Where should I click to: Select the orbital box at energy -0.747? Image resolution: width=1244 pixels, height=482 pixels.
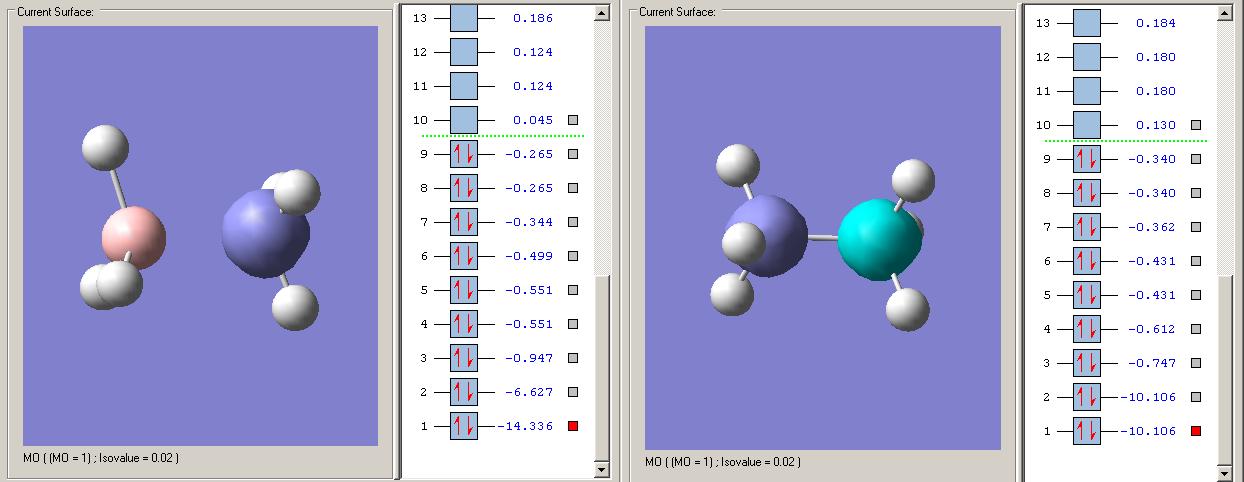pyautogui.click(x=1086, y=363)
